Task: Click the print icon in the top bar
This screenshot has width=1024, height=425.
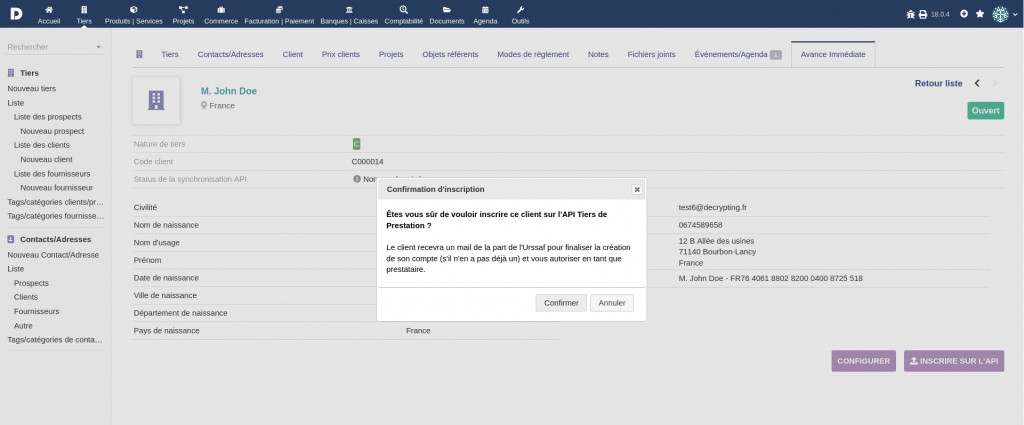Action: 923,14
